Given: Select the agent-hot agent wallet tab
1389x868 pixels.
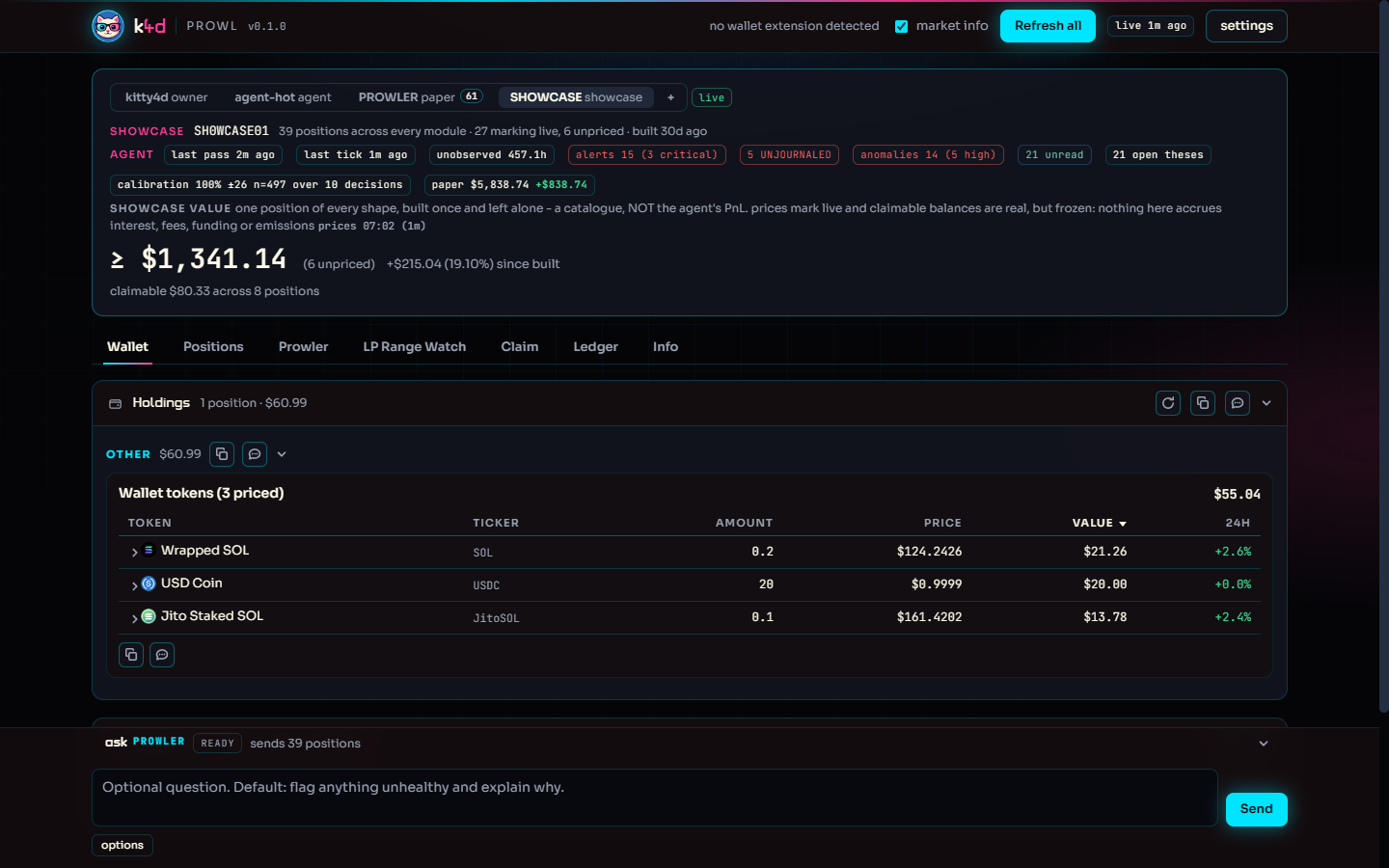Looking at the screenshot, I should tap(283, 97).
